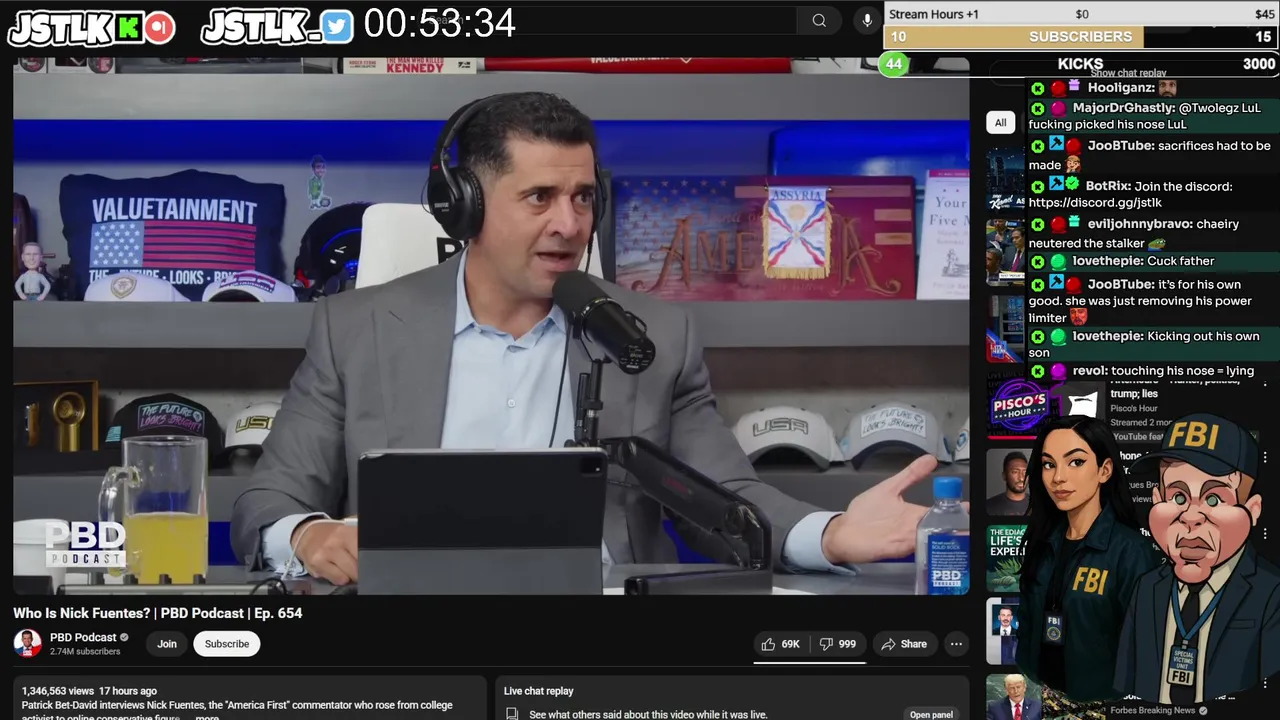Image resolution: width=1280 pixels, height=720 pixels.
Task: Click revol username in chat
Action: click(1090, 371)
